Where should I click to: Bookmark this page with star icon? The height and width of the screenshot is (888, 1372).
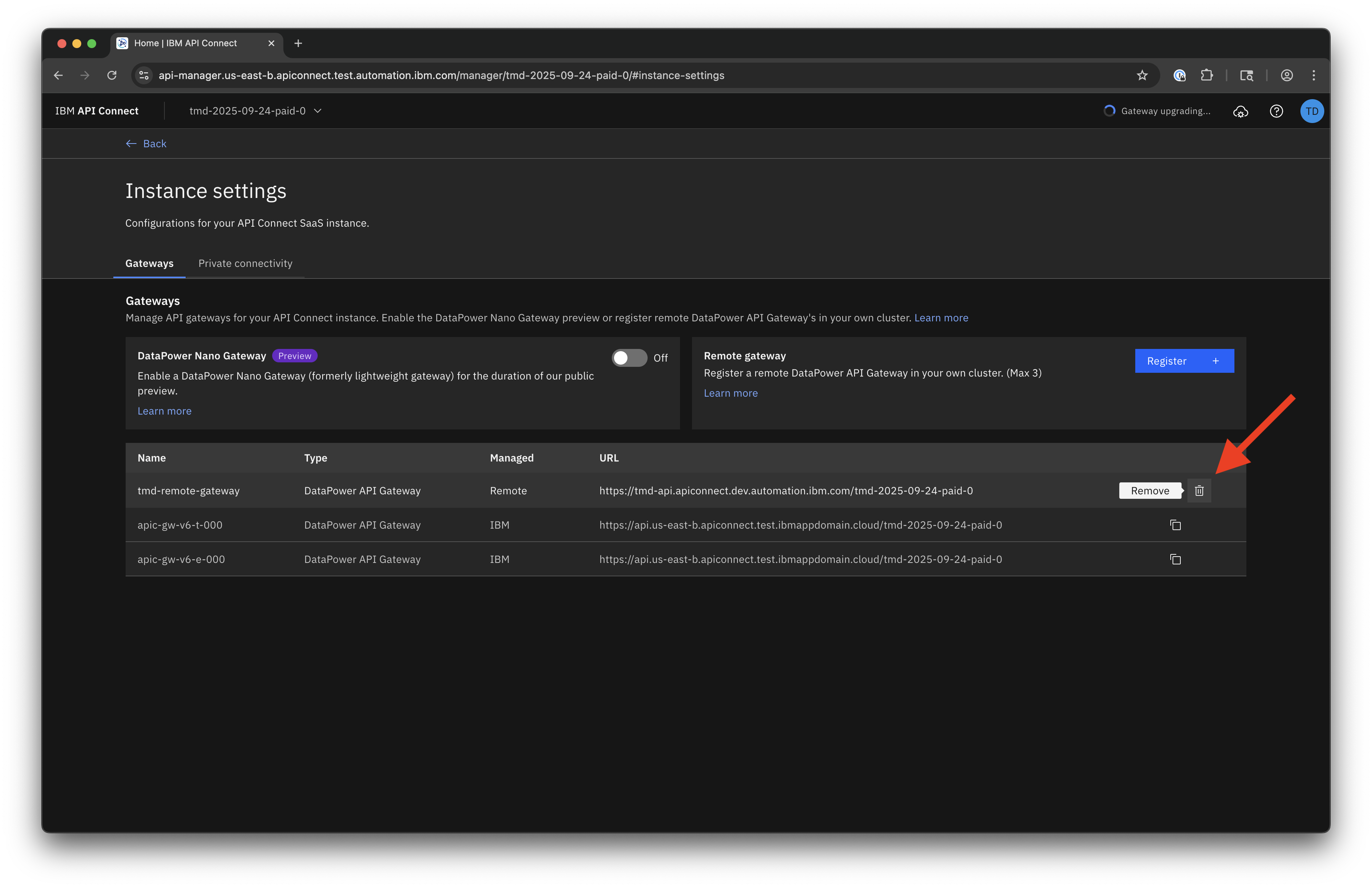tap(1142, 75)
